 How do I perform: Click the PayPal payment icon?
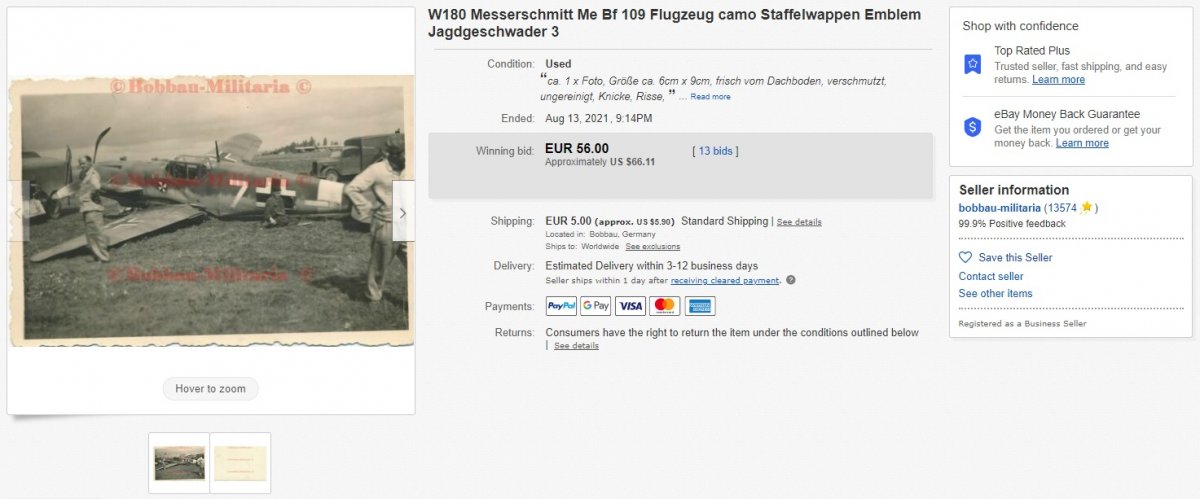[561, 306]
